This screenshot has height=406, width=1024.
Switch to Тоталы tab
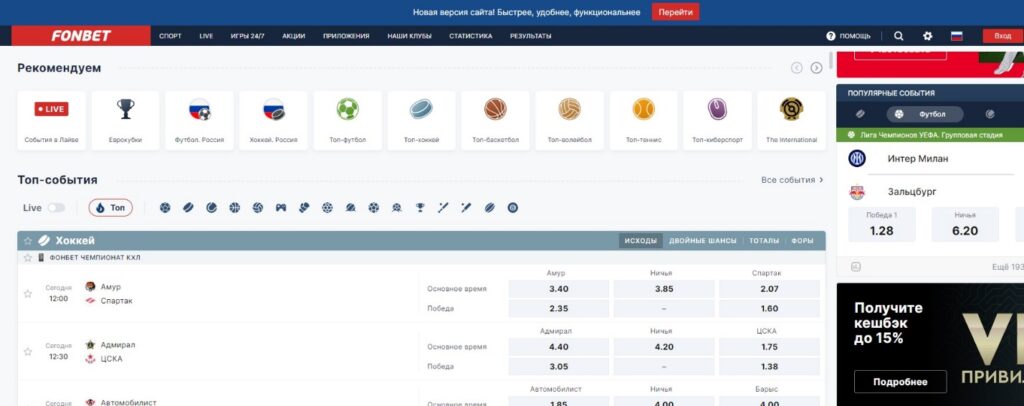pyautogui.click(x=763, y=241)
